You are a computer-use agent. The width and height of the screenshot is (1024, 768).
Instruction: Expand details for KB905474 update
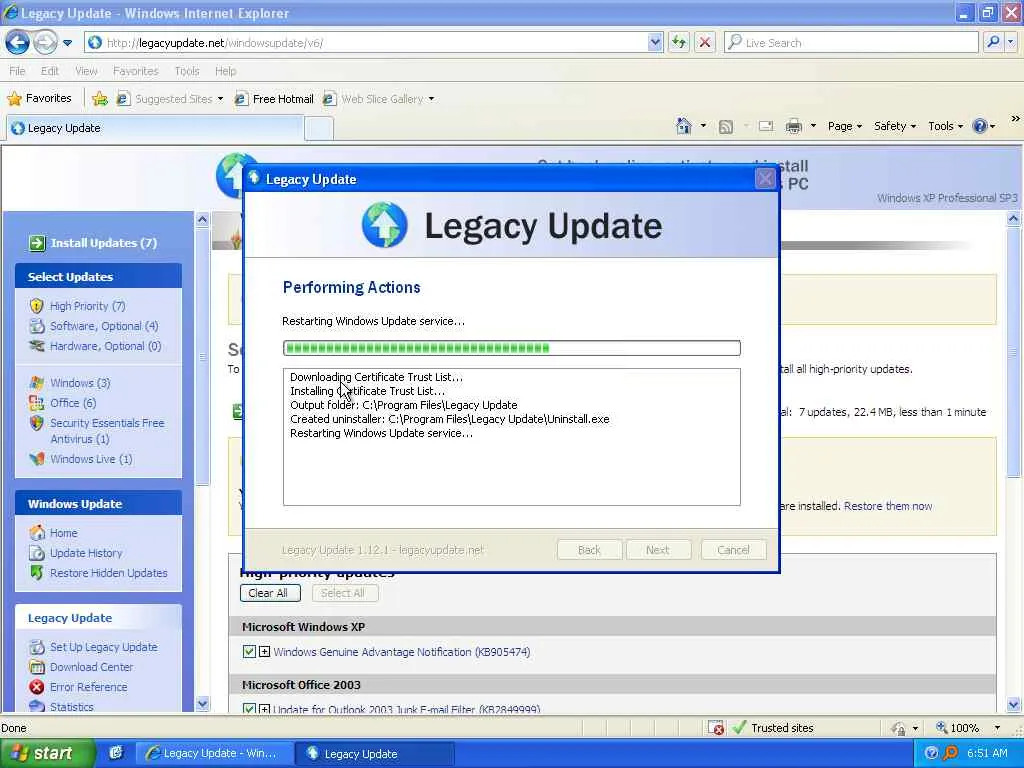(264, 652)
